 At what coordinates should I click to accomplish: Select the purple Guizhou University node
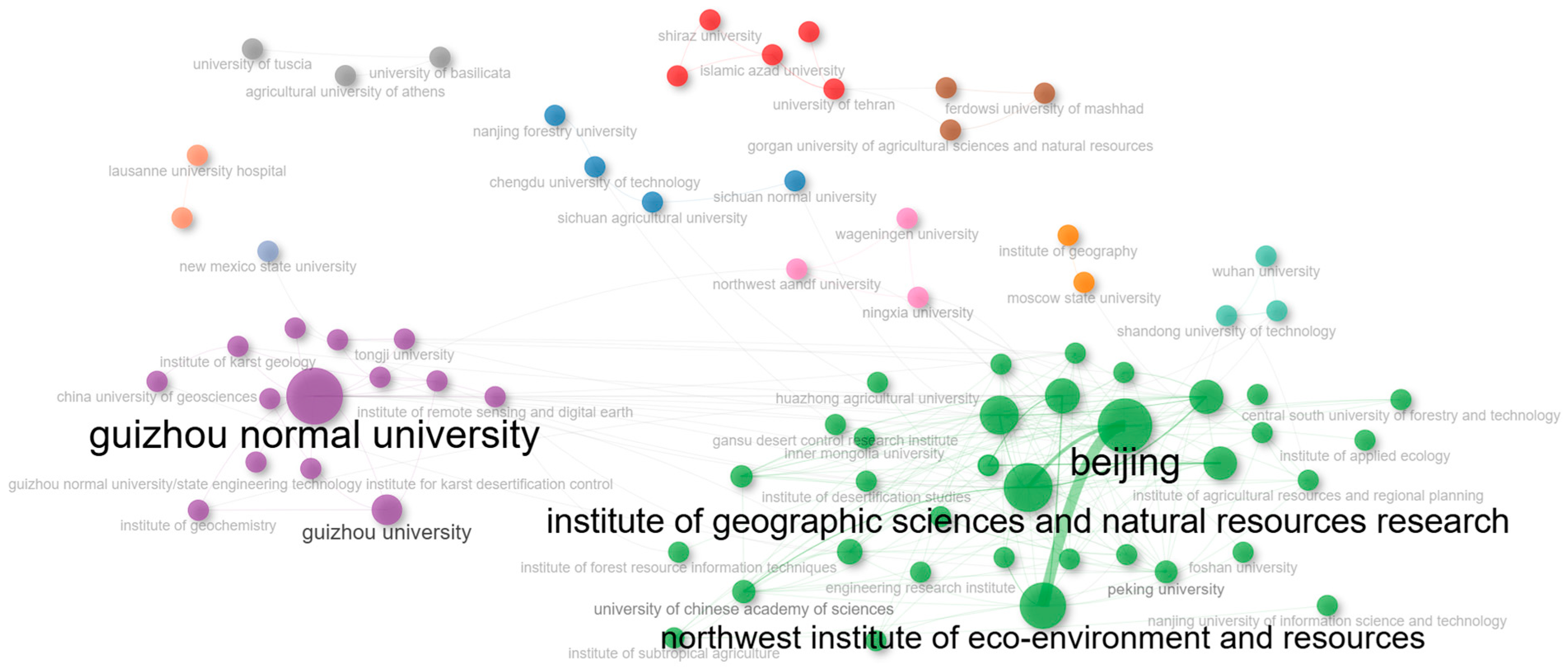(387, 510)
